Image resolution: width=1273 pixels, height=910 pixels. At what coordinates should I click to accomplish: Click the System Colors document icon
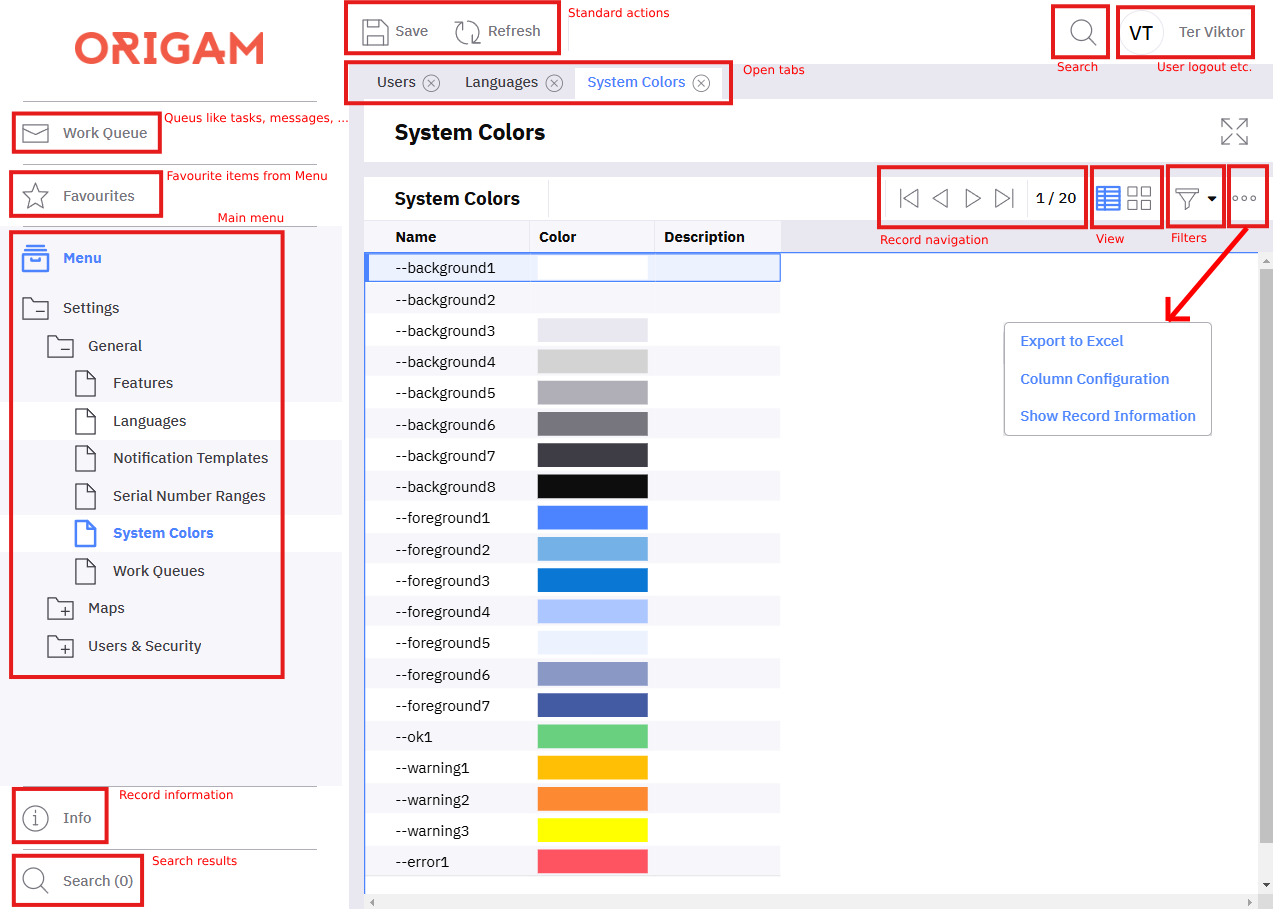click(86, 533)
